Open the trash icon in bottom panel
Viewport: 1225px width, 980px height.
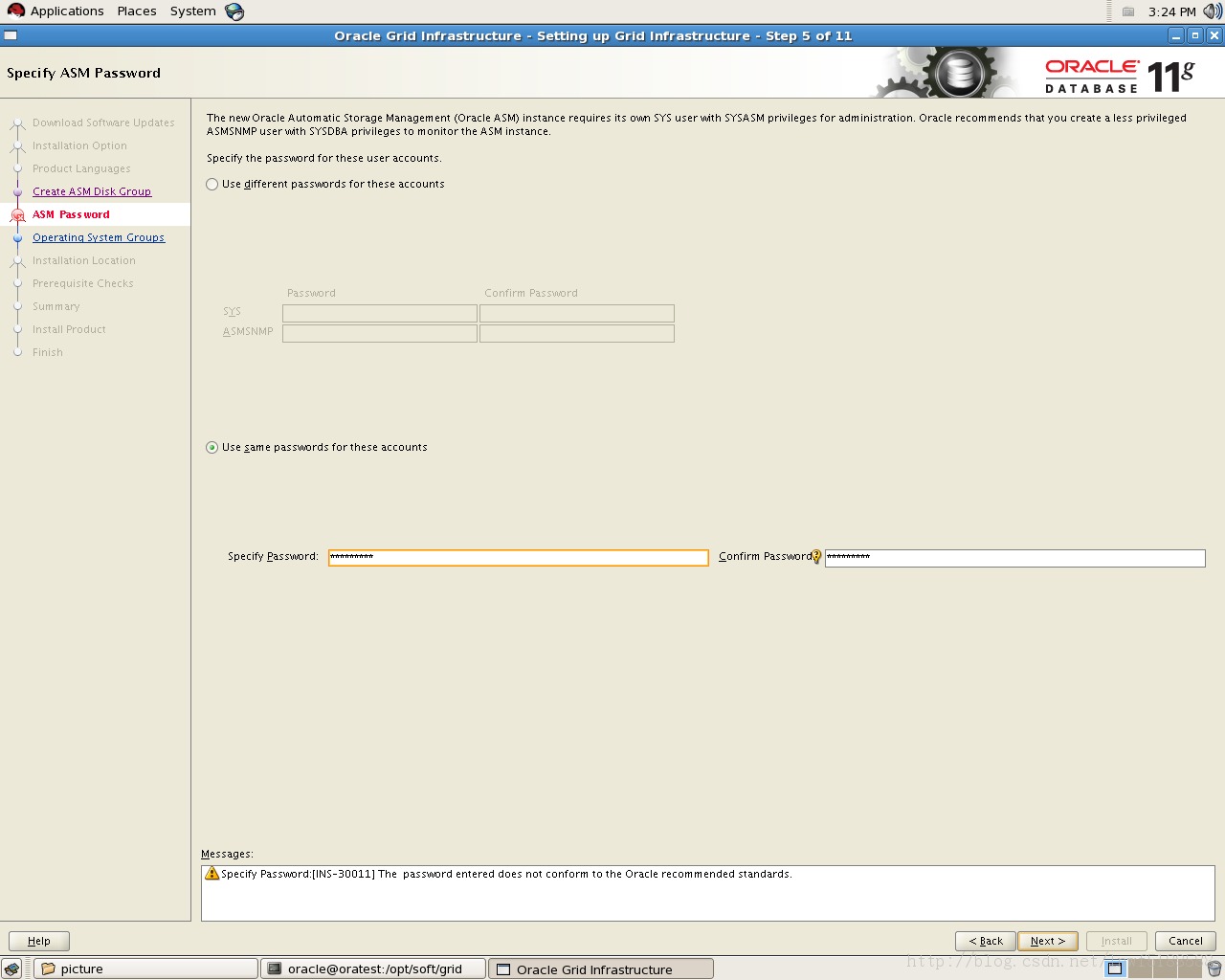point(1214,969)
